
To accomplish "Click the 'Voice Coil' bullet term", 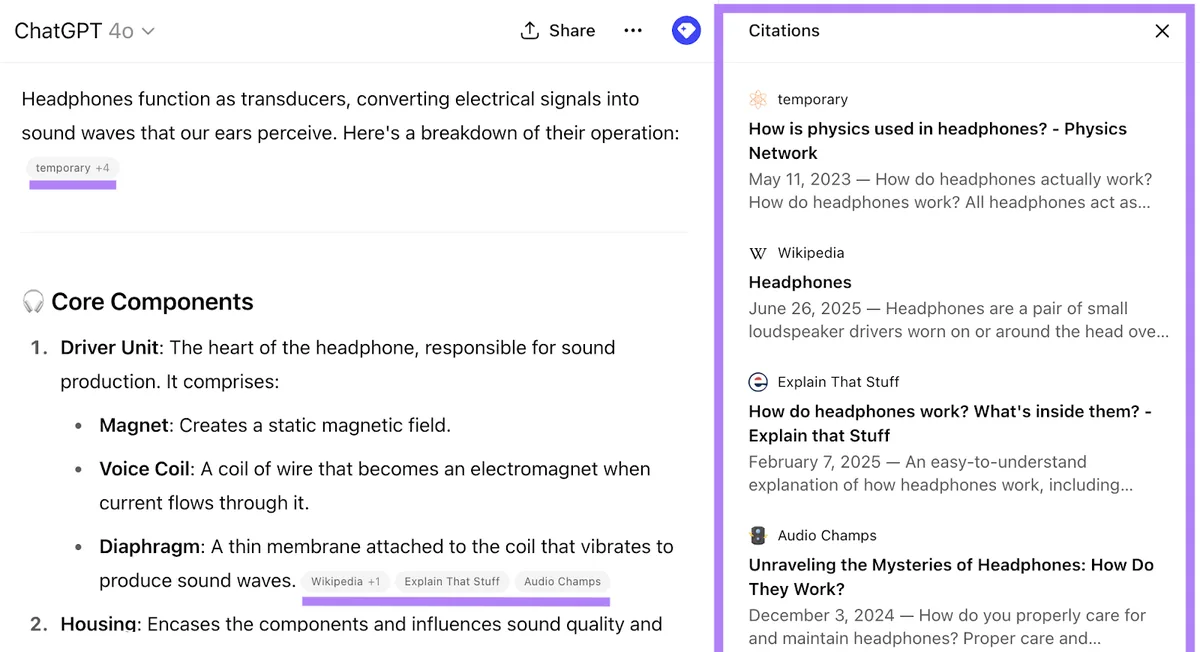I will tap(146, 469).
